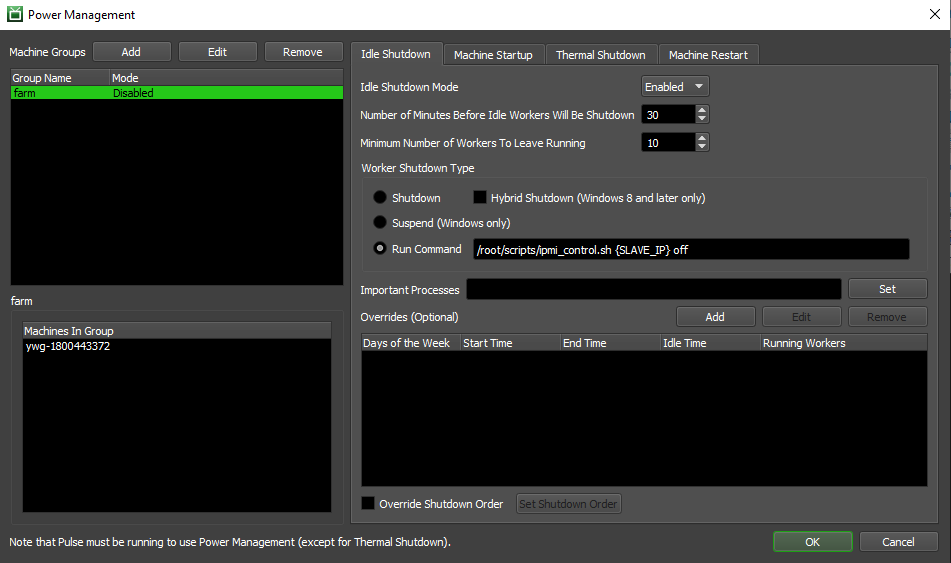The height and width of the screenshot is (563, 951).
Task: Remove the selected machine group
Action: pyautogui.click(x=303, y=52)
